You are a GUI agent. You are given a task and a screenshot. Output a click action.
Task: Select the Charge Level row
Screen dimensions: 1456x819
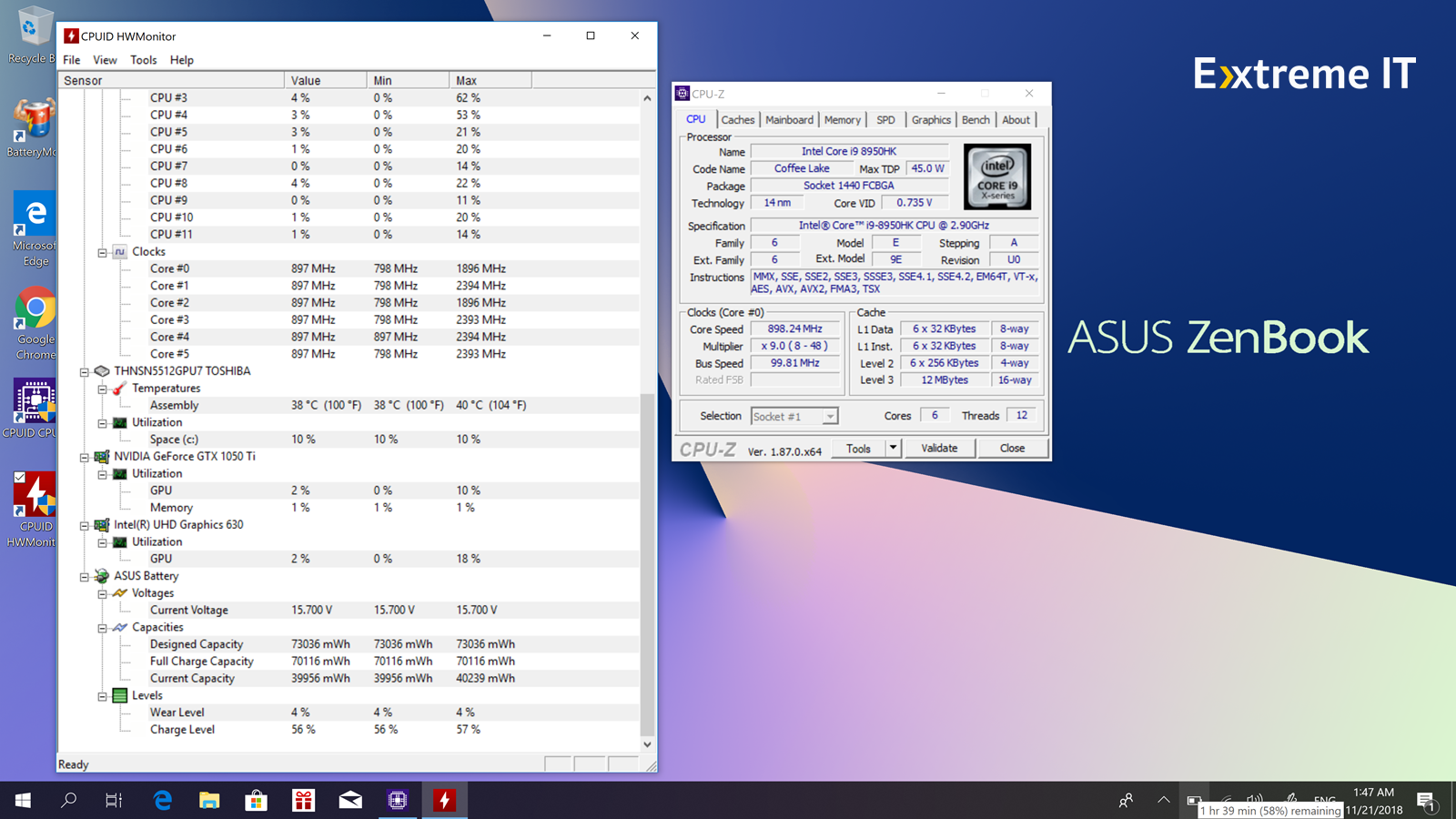tap(349, 730)
